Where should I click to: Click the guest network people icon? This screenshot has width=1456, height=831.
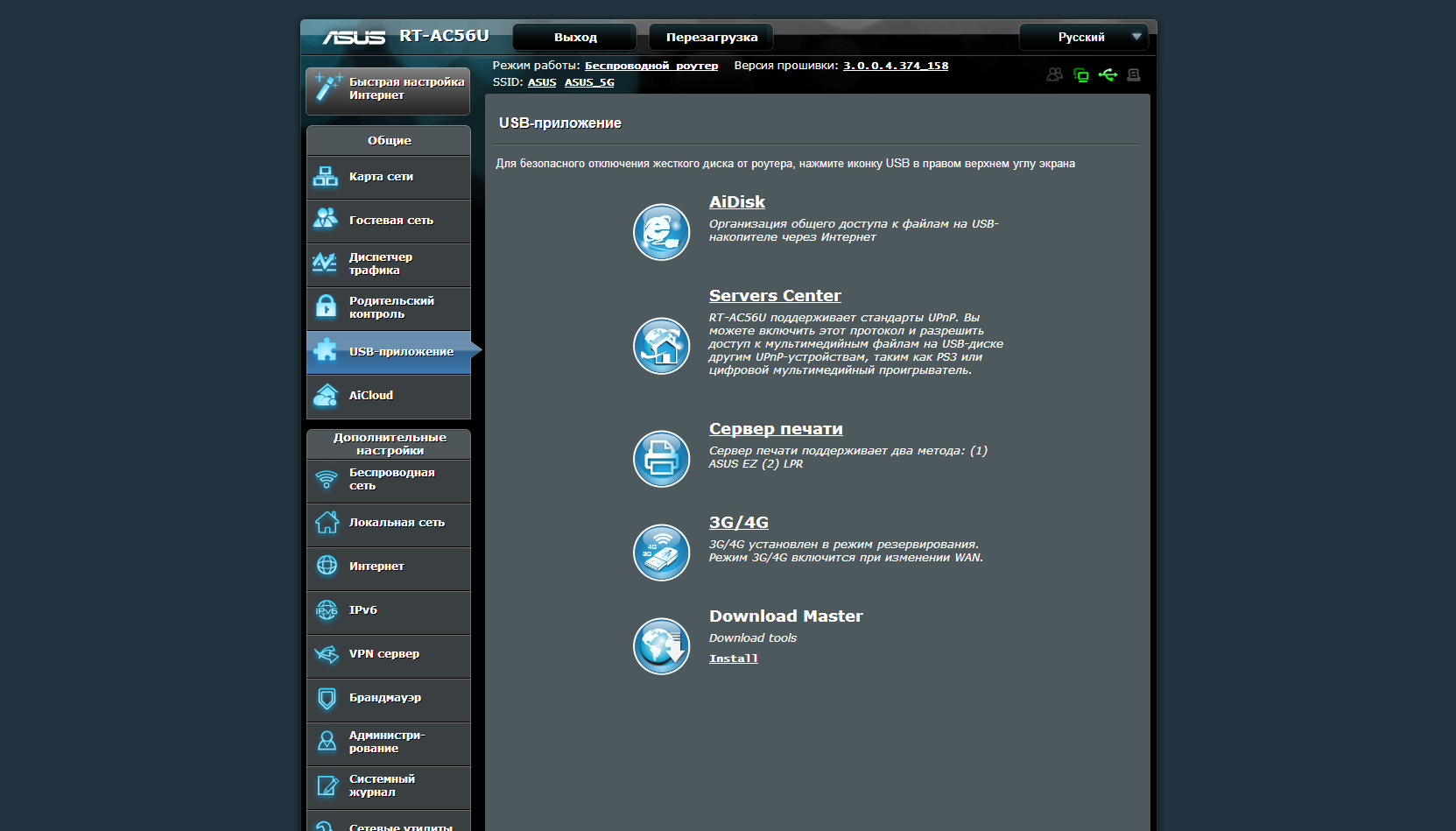click(x=326, y=218)
